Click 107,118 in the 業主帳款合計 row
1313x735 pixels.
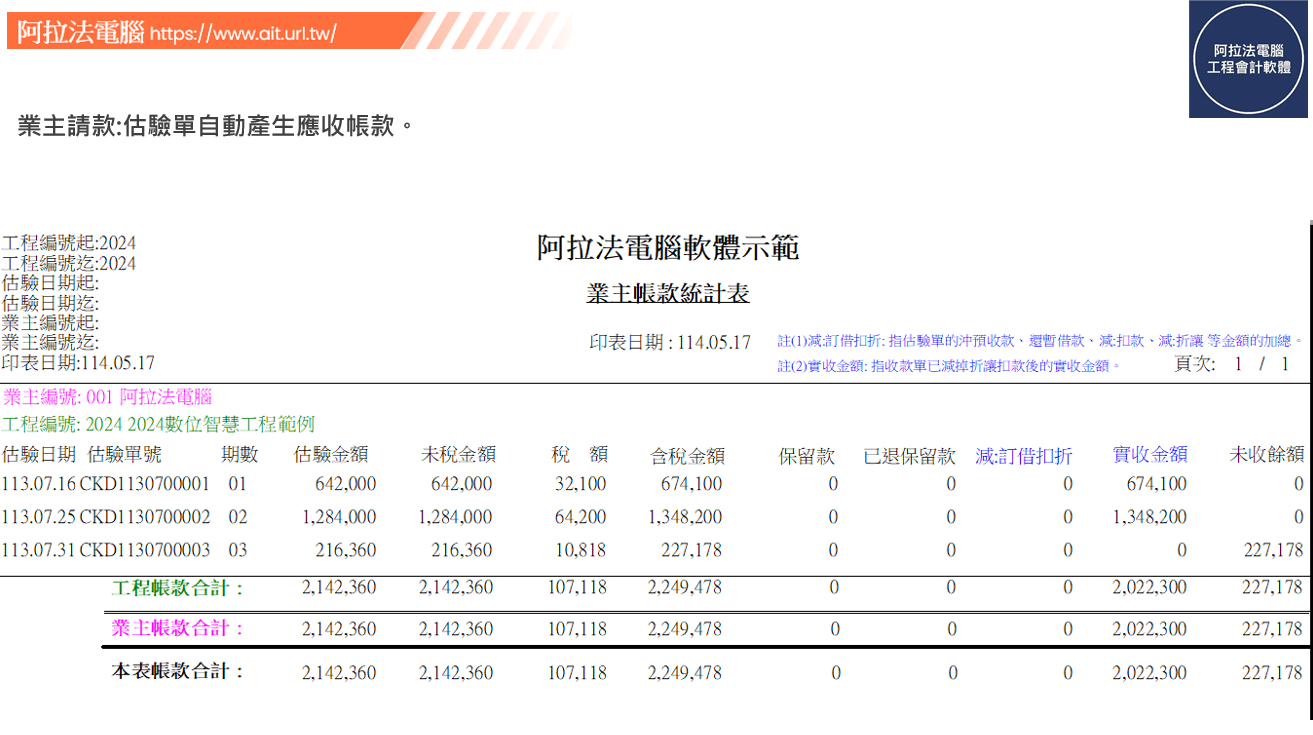tap(577, 629)
